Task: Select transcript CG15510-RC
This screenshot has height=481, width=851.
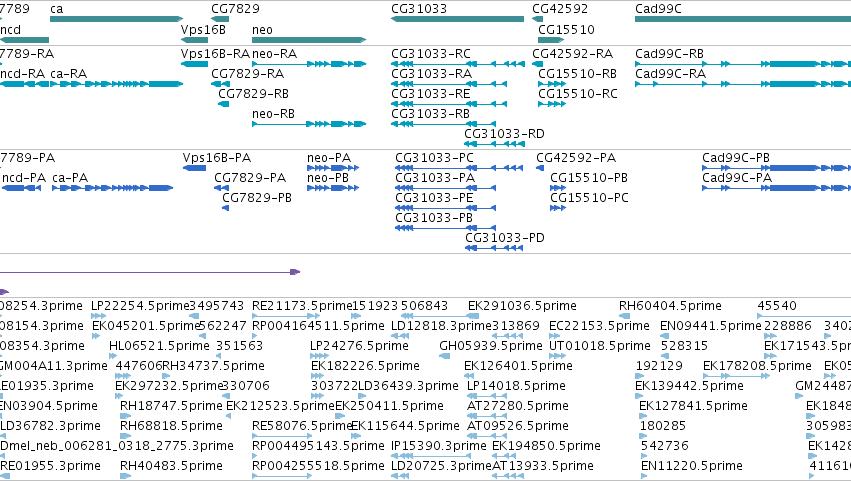Action: tap(551, 104)
